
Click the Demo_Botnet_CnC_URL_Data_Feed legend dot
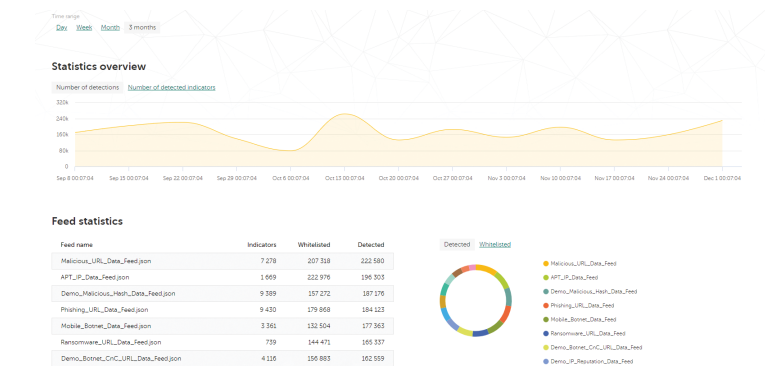click(545, 348)
